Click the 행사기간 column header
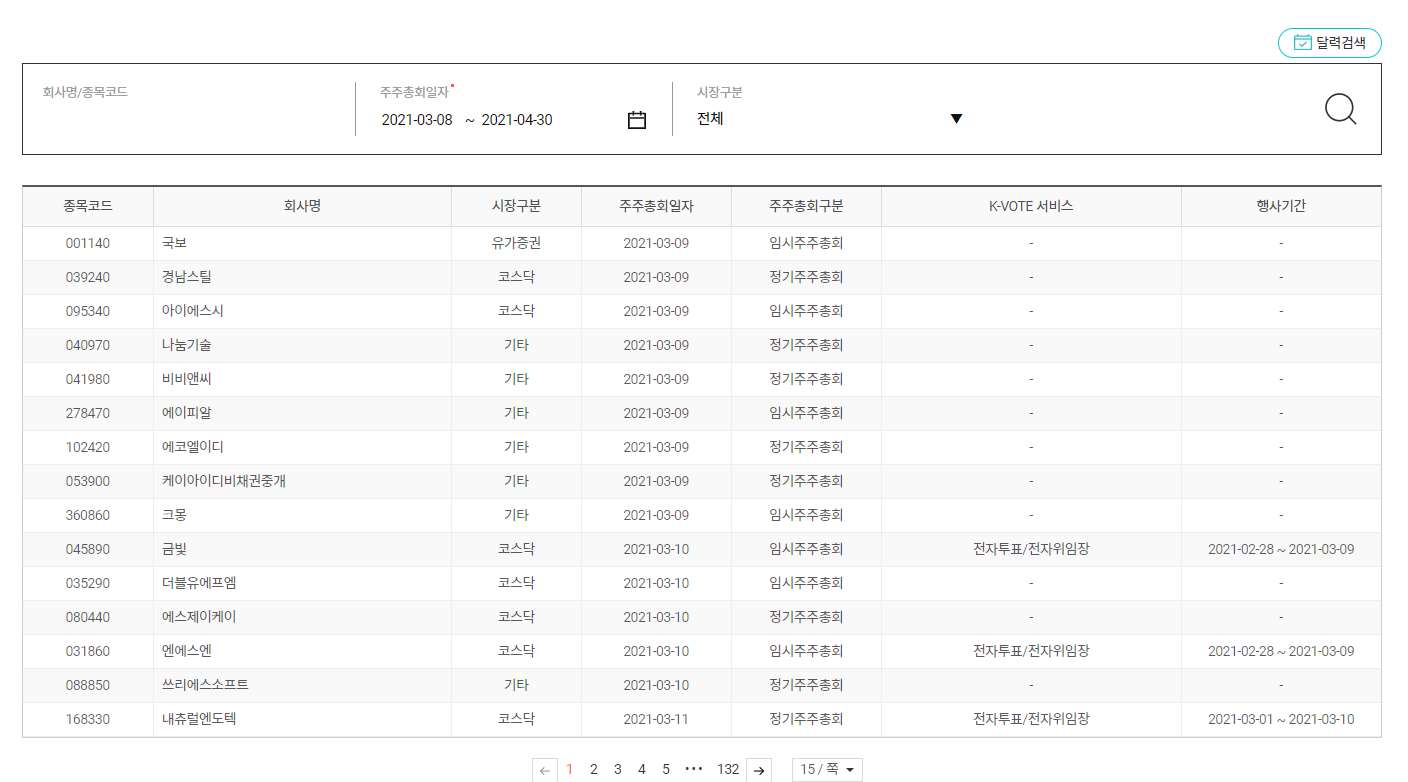Screen dimensions: 1408x782 tap(1281, 206)
